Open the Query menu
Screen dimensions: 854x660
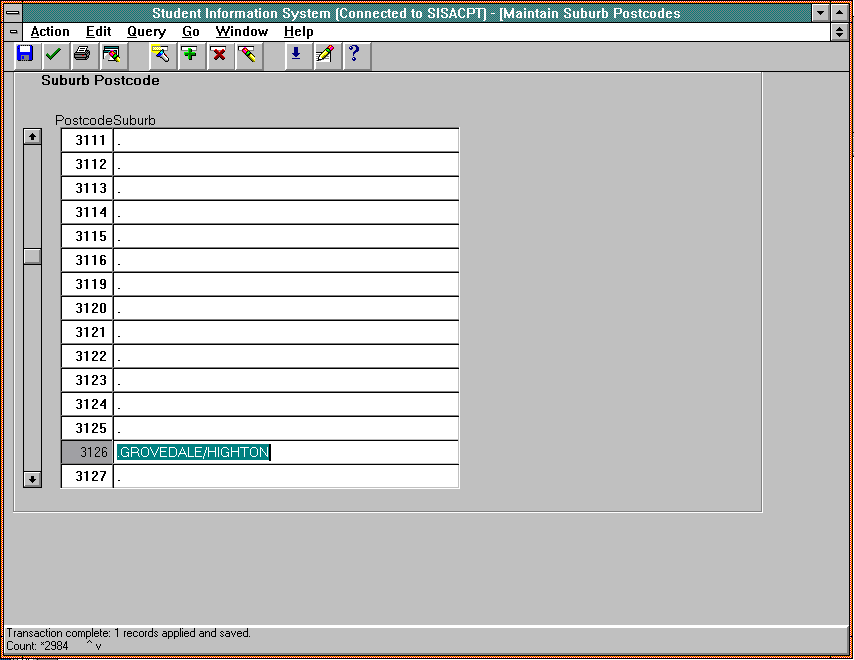pos(146,32)
